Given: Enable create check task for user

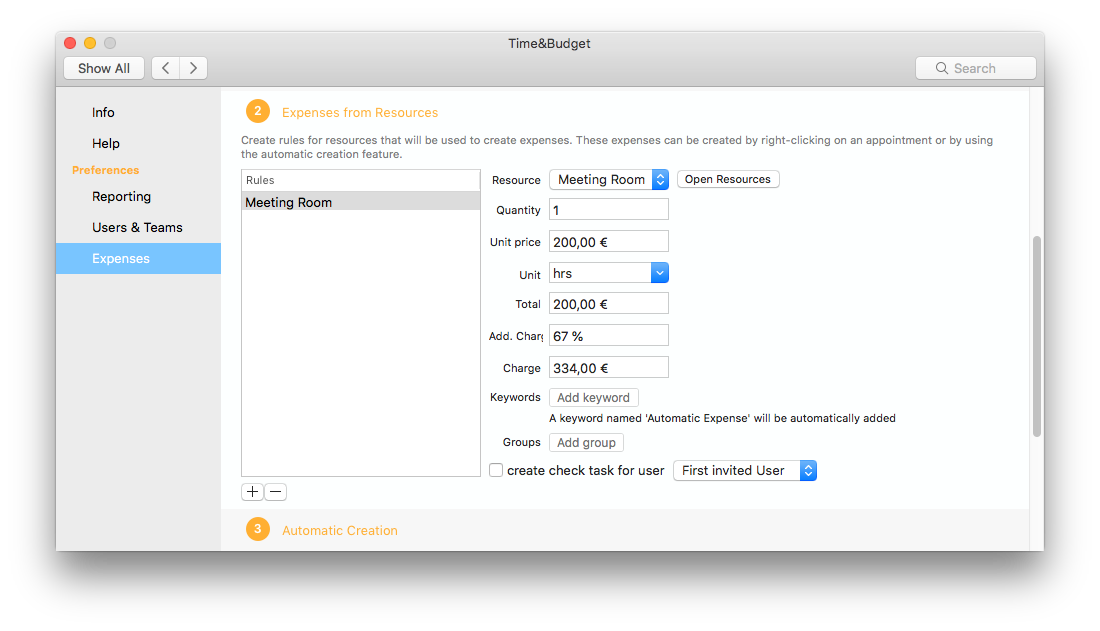Looking at the screenshot, I should click(496, 470).
